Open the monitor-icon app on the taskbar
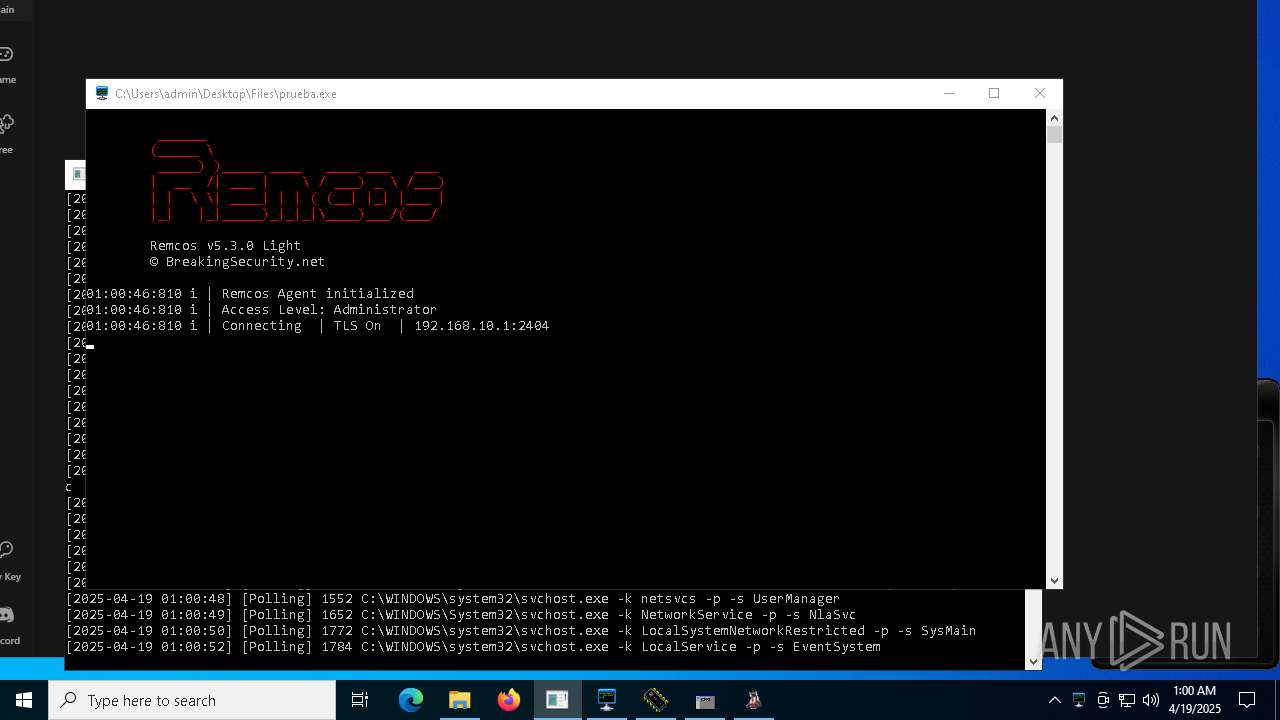 [607, 700]
